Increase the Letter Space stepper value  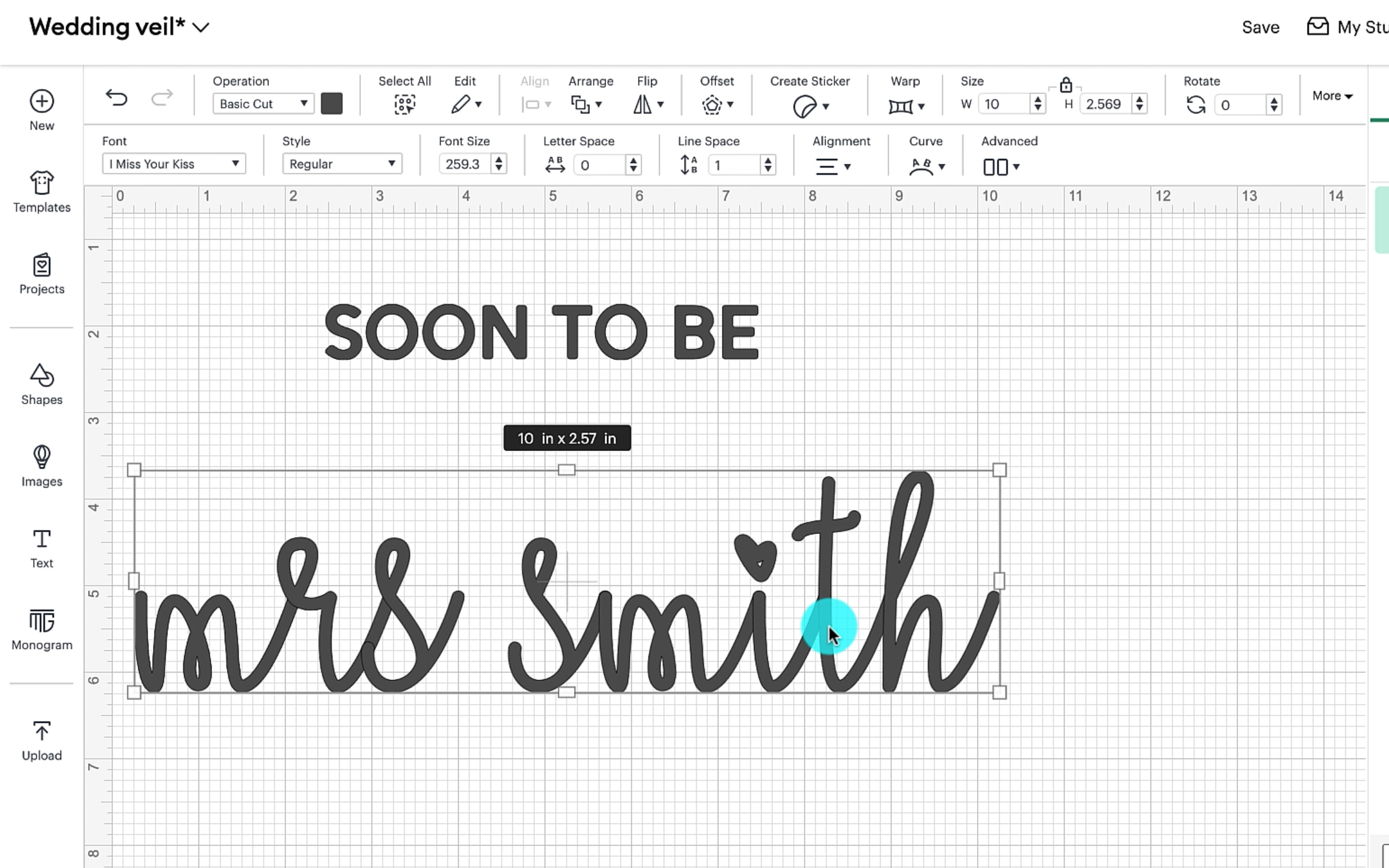coord(633,160)
